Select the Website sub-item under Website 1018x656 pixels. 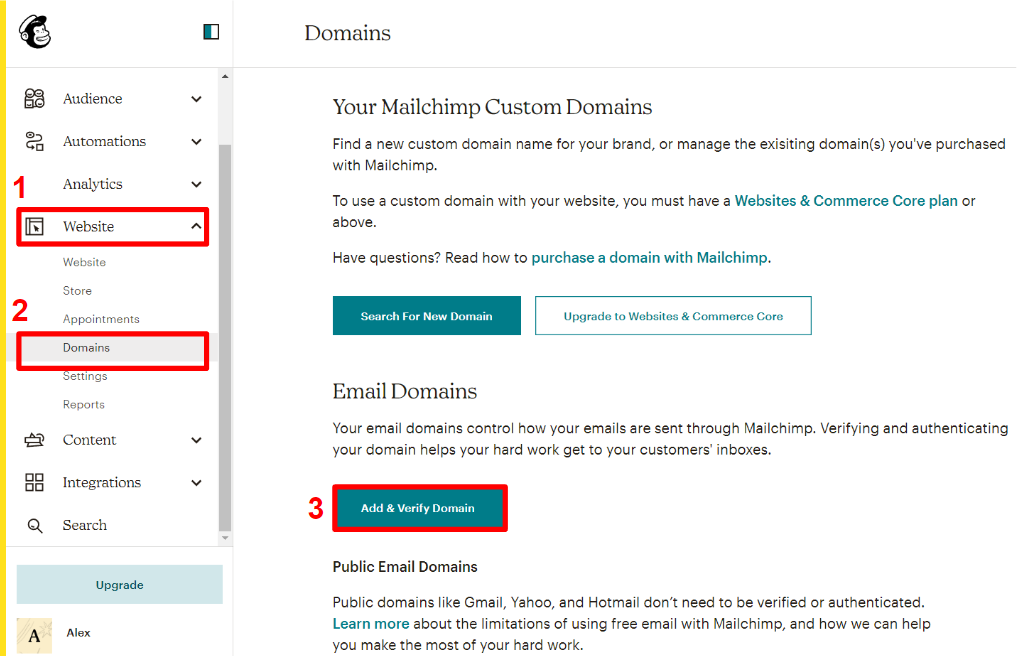click(x=84, y=262)
